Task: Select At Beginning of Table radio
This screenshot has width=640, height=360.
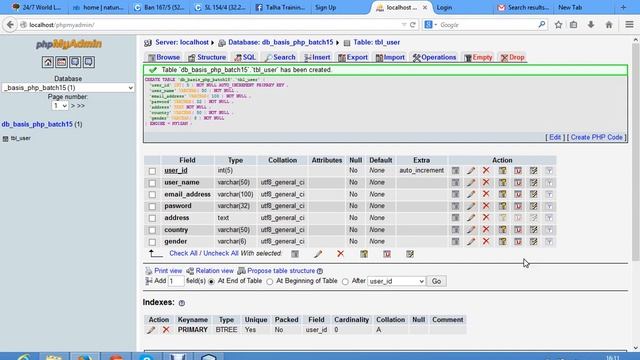Action: (x=269, y=282)
